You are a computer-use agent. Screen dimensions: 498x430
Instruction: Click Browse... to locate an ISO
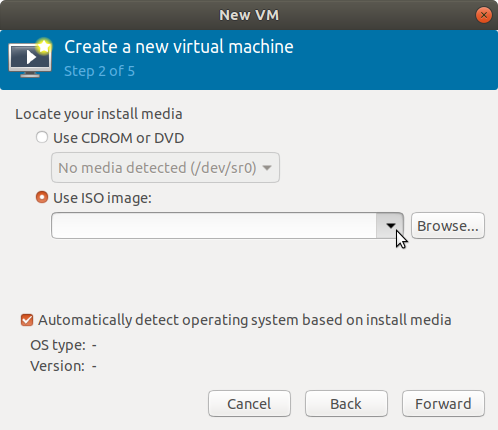(448, 226)
